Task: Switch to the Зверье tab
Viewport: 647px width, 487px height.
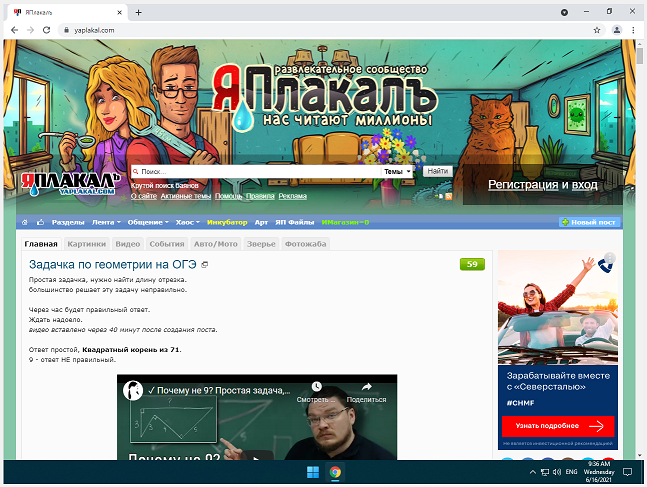Action: click(x=261, y=244)
